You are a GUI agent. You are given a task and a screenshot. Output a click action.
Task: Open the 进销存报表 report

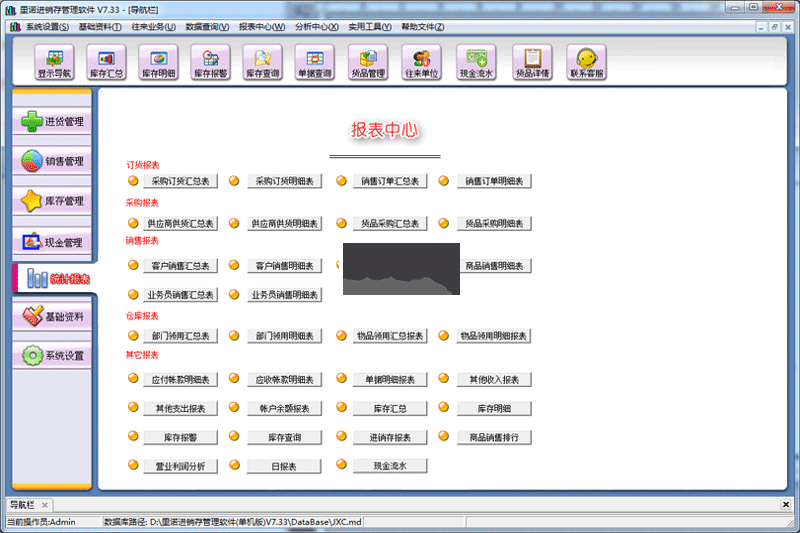[390, 437]
